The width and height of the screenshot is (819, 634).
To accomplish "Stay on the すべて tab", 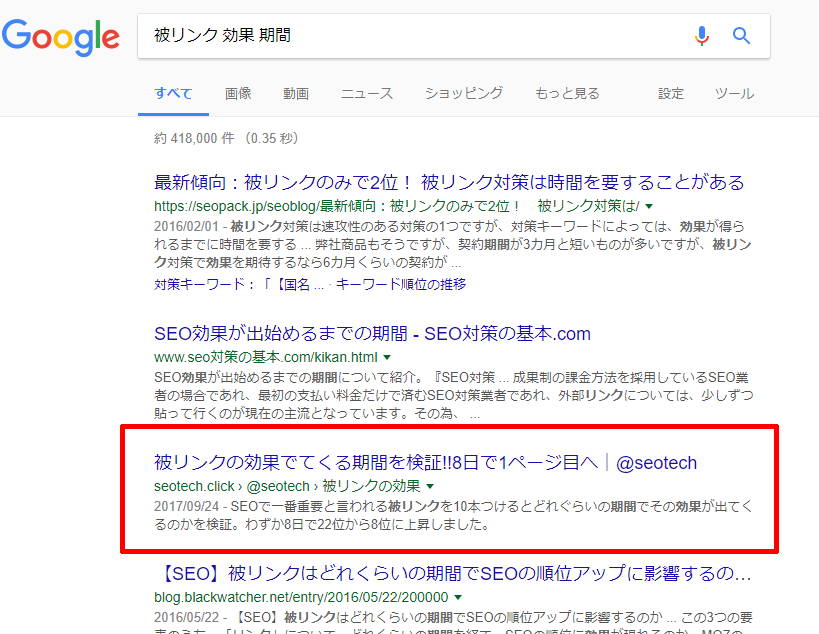I will (172, 92).
